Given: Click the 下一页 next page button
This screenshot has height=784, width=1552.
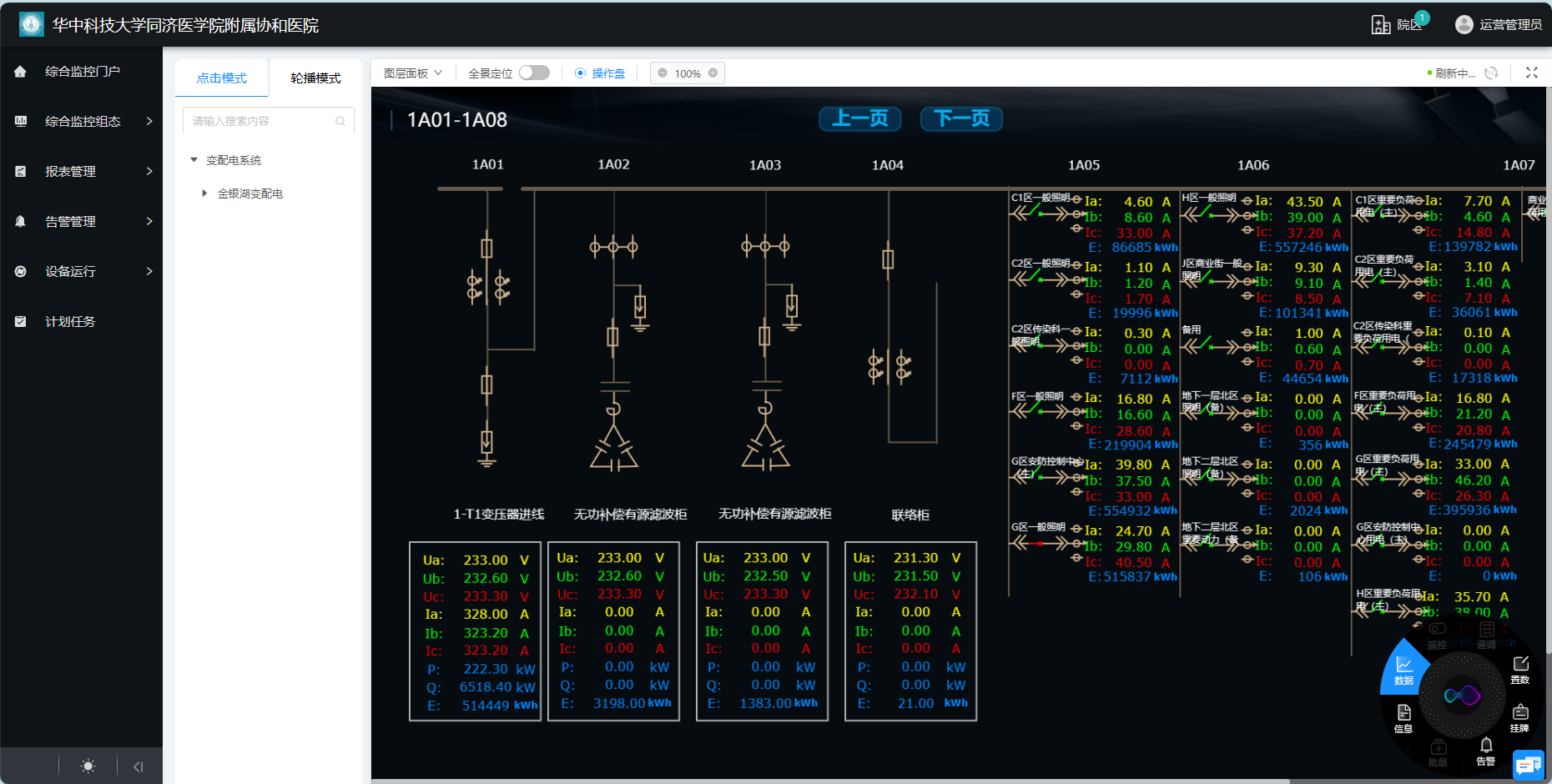Looking at the screenshot, I should [961, 118].
